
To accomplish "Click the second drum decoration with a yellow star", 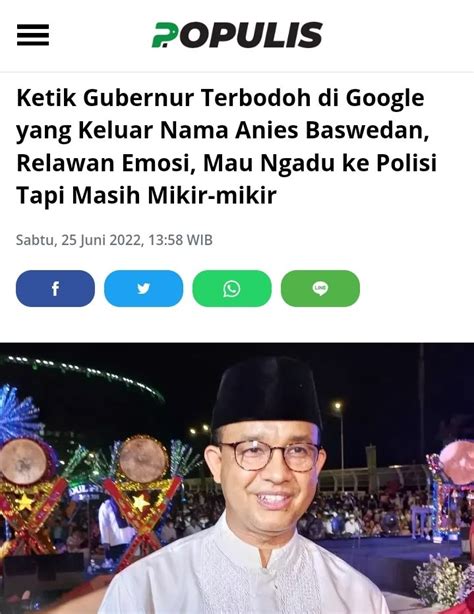I will 143,459.
